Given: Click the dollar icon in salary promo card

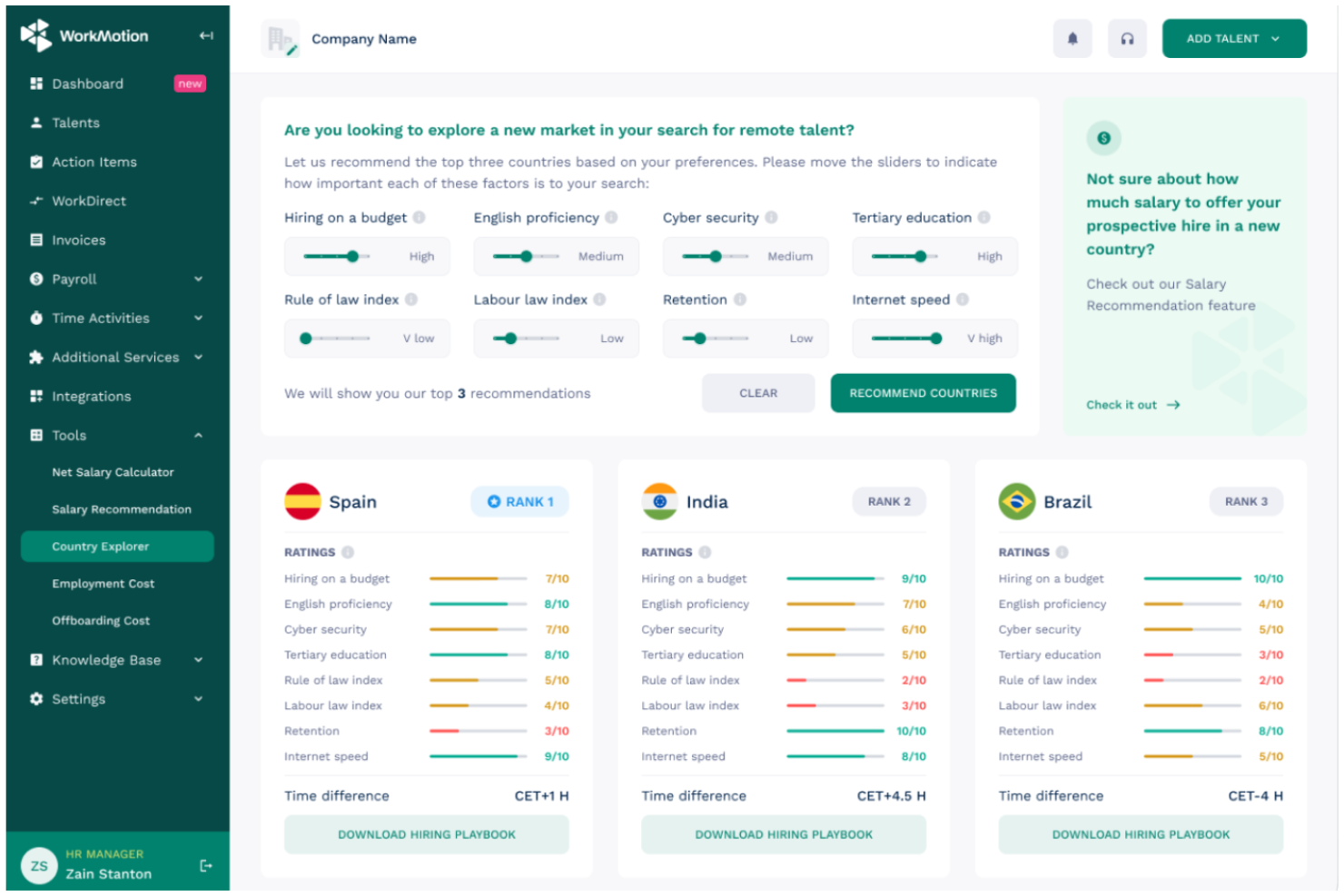Looking at the screenshot, I should [1103, 138].
